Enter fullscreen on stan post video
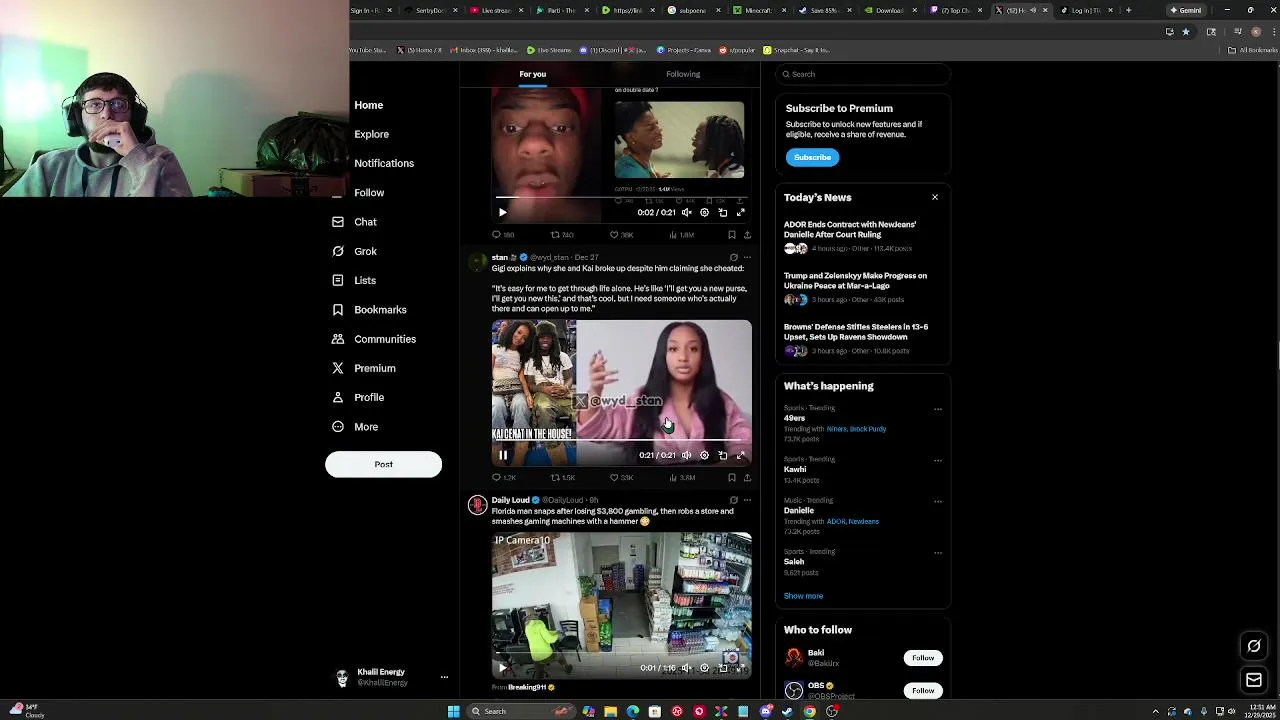The height and width of the screenshot is (720, 1280). point(741,455)
